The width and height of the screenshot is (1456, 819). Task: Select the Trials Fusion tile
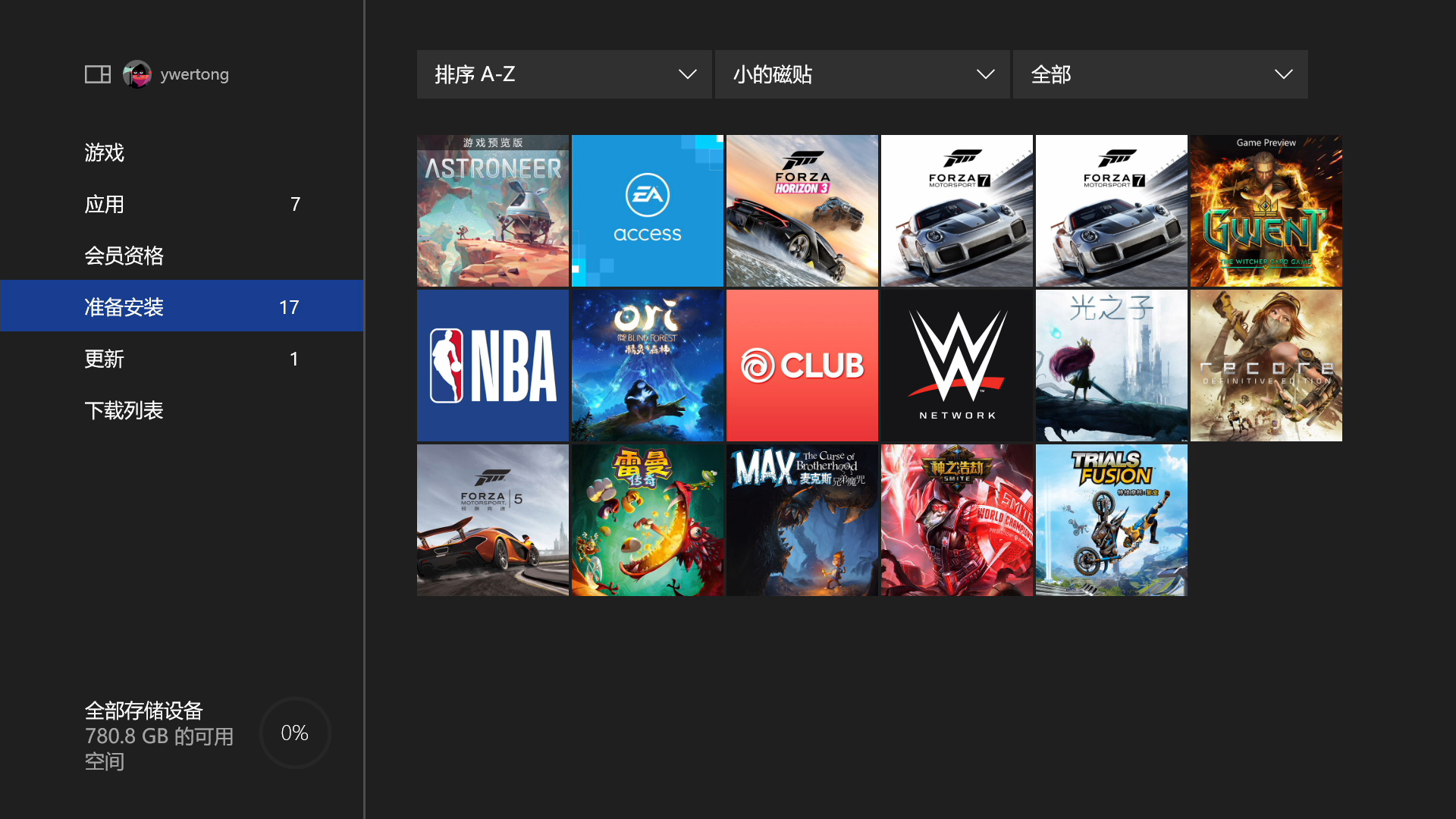(1111, 519)
